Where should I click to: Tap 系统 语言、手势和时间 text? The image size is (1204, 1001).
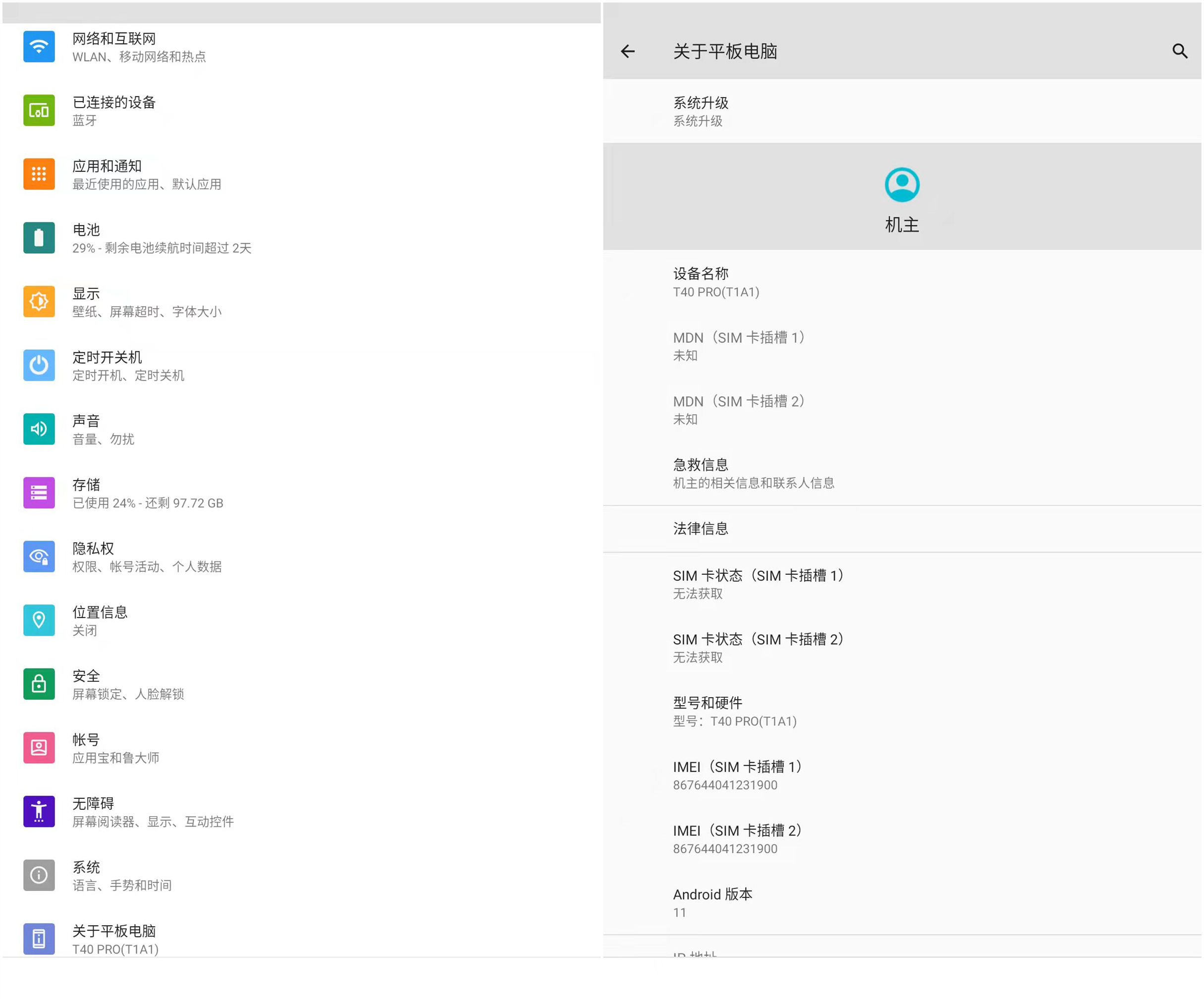click(122, 876)
